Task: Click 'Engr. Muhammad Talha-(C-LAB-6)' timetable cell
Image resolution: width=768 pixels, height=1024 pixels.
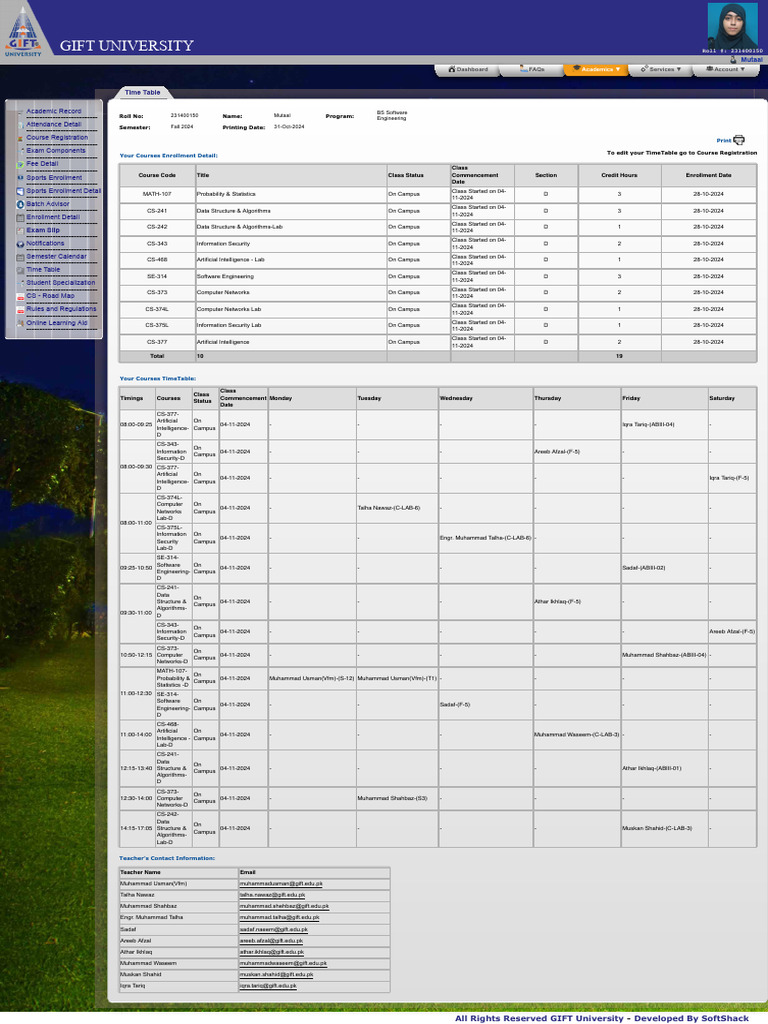Action: [485, 537]
